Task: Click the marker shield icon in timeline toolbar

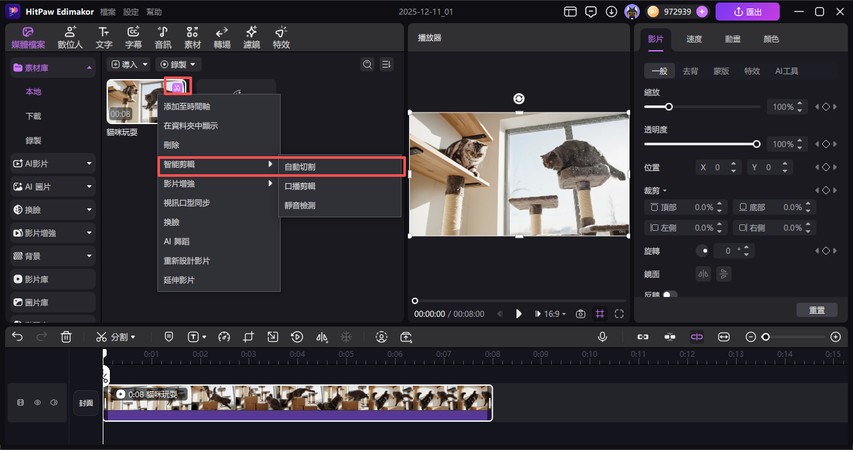Action: [x=169, y=337]
